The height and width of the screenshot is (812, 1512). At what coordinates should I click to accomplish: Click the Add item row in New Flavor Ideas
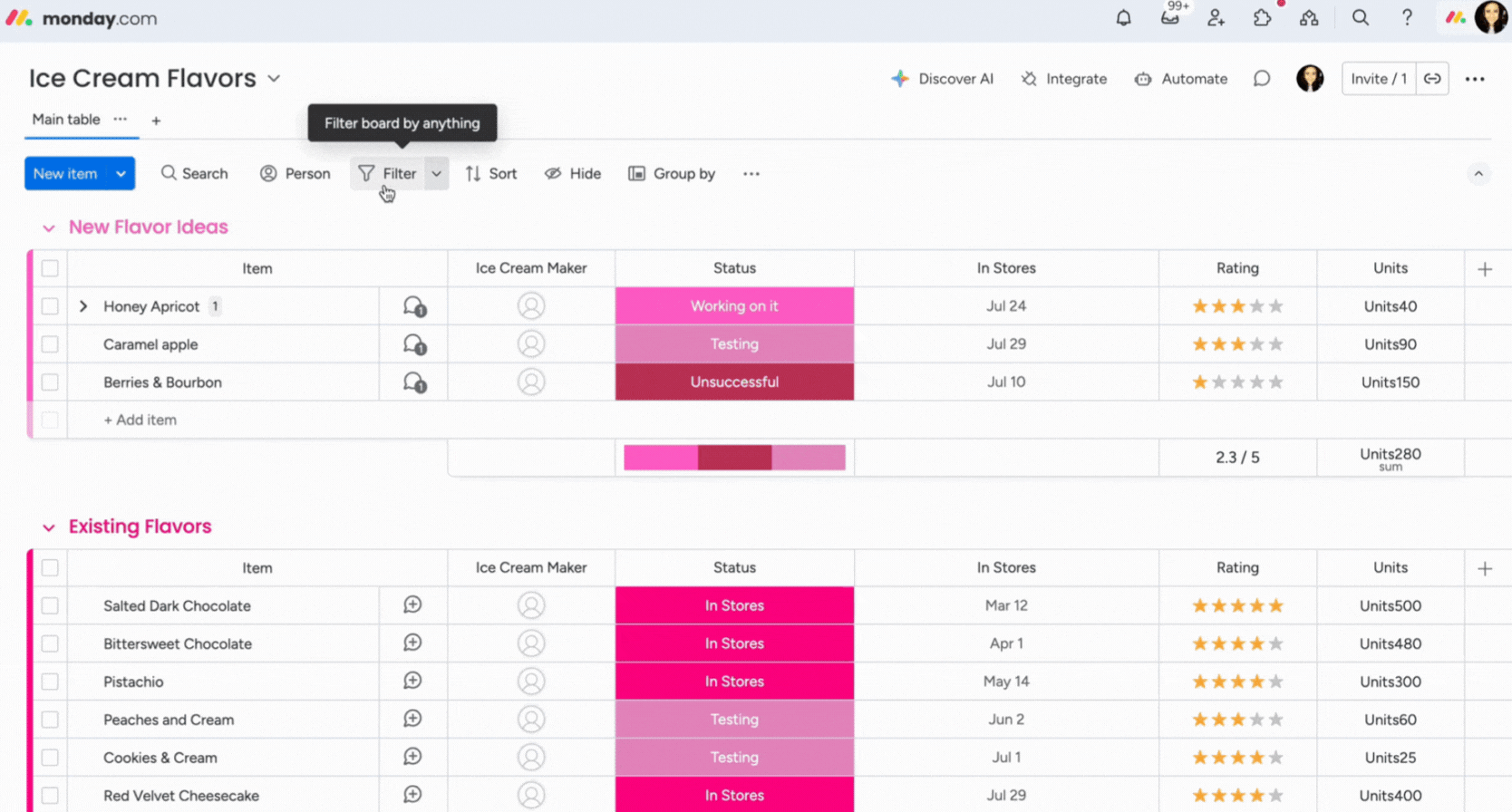(x=141, y=420)
